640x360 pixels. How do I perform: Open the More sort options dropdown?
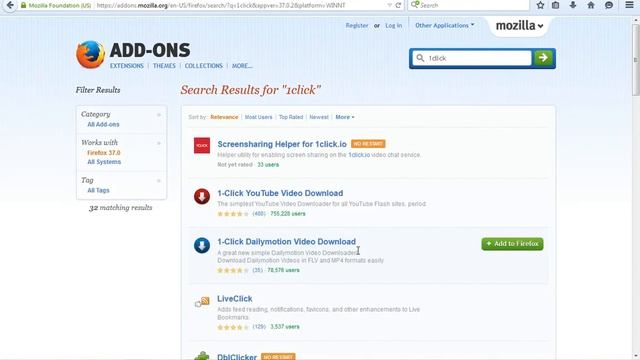point(345,117)
